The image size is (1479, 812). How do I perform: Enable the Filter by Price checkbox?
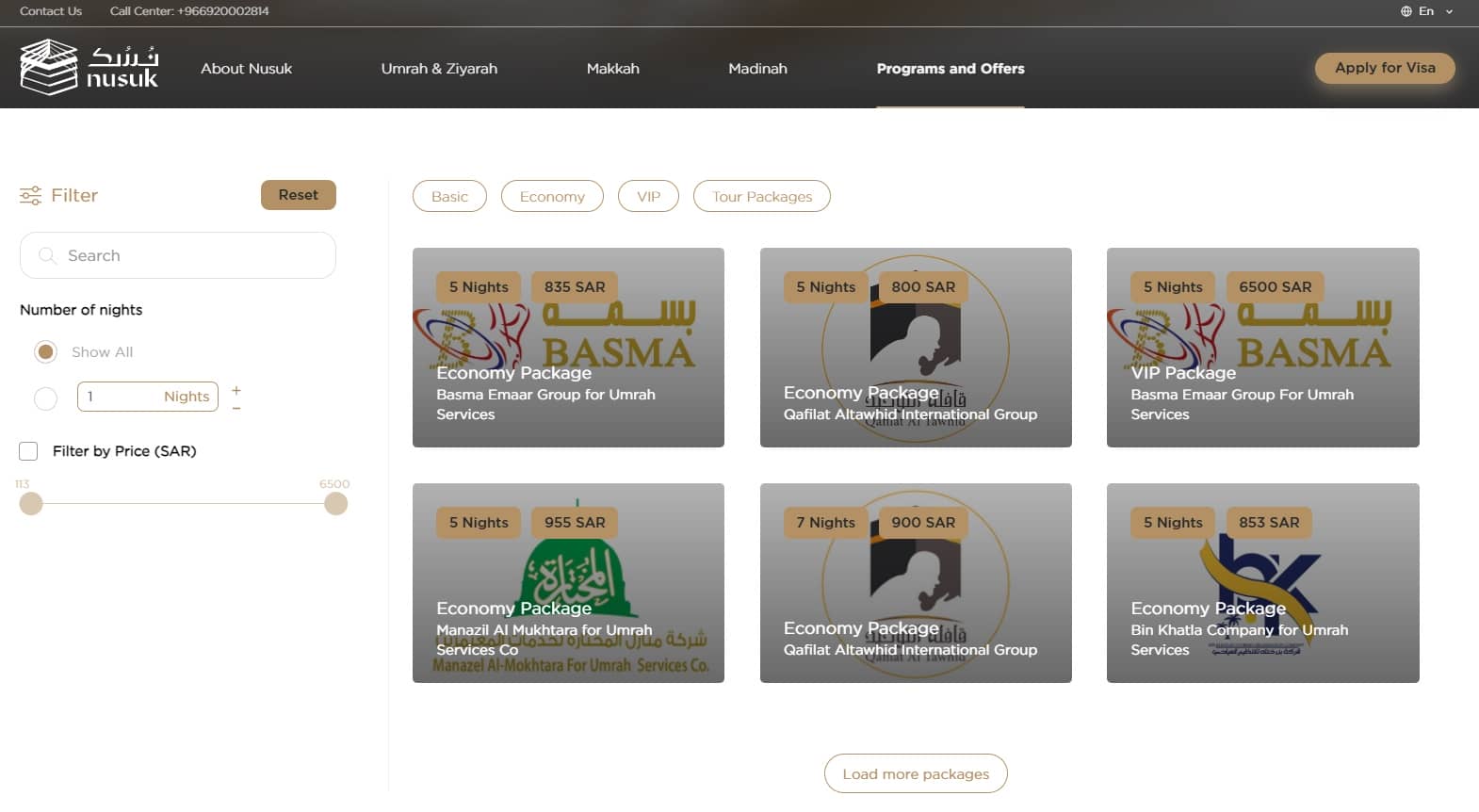pyautogui.click(x=28, y=451)
